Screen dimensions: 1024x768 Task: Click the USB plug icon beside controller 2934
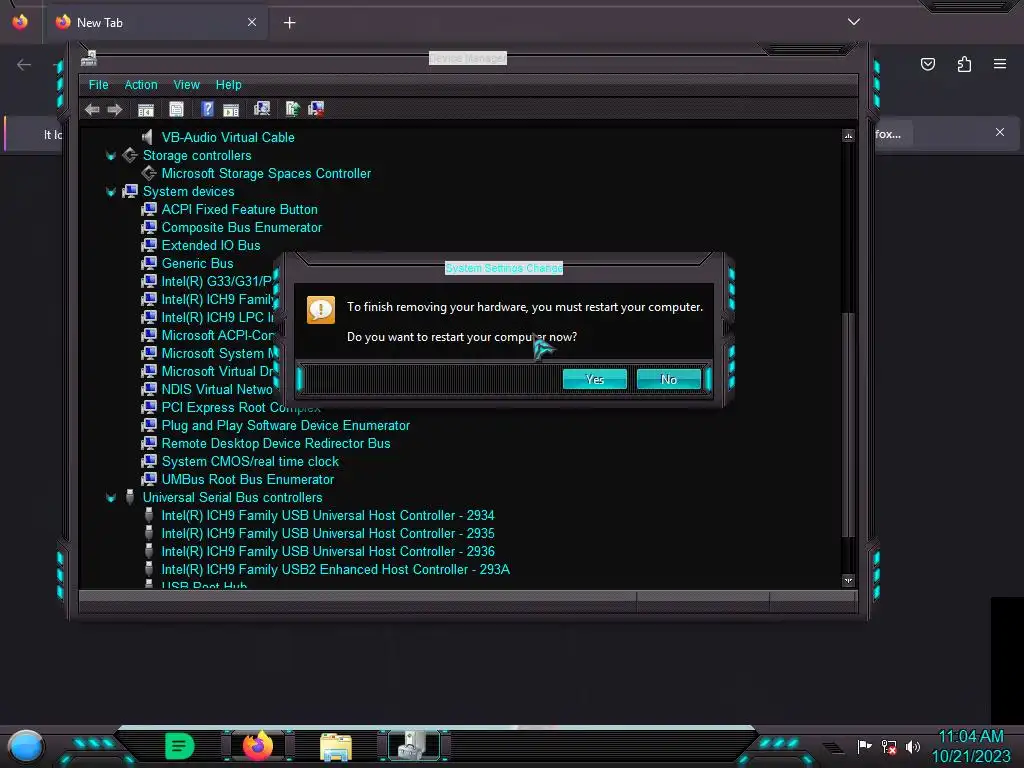[149, 515]
